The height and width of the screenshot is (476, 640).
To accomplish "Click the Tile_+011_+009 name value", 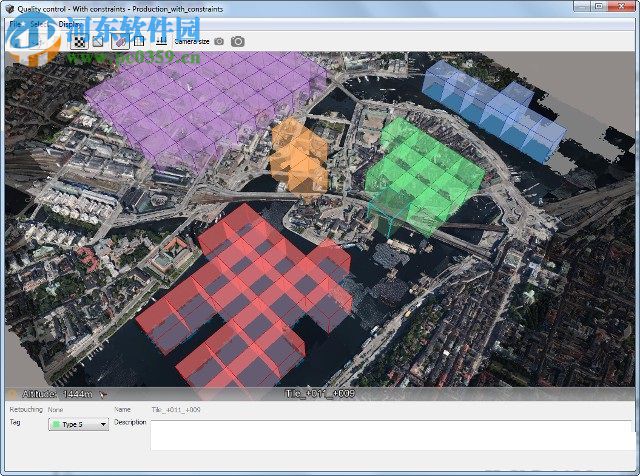I will point(176,409).
